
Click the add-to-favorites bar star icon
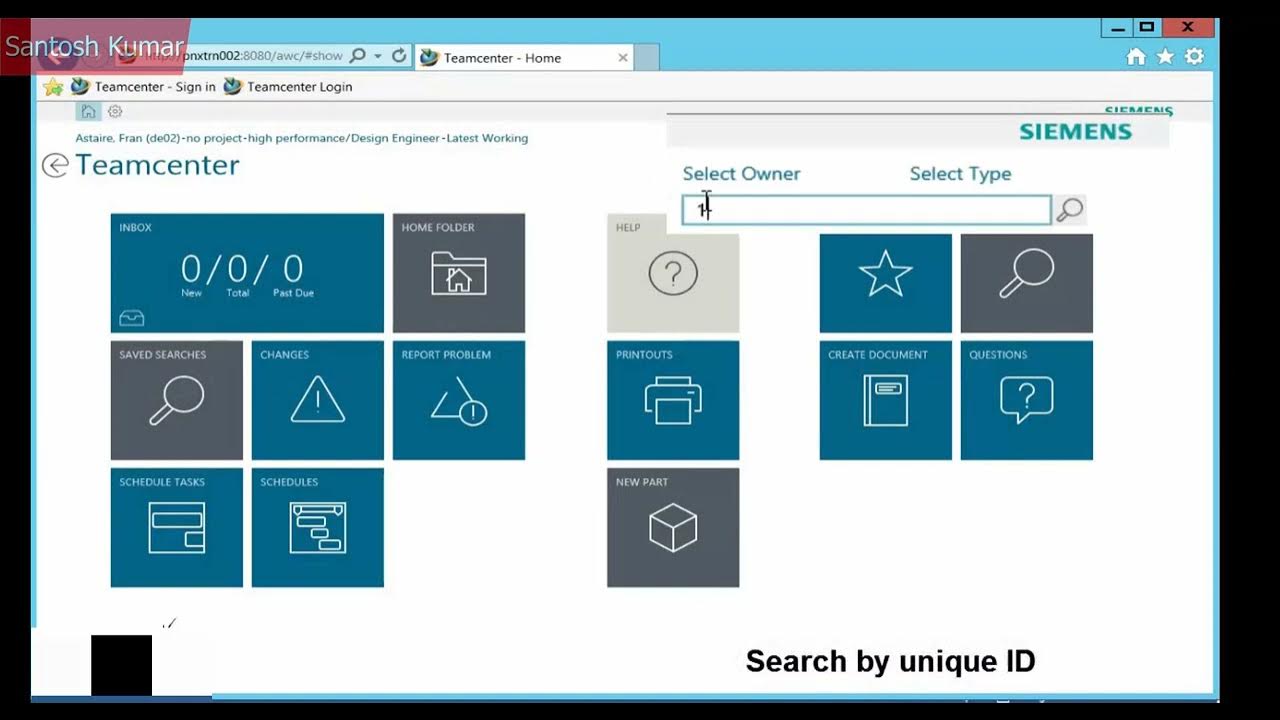[53, 87]
